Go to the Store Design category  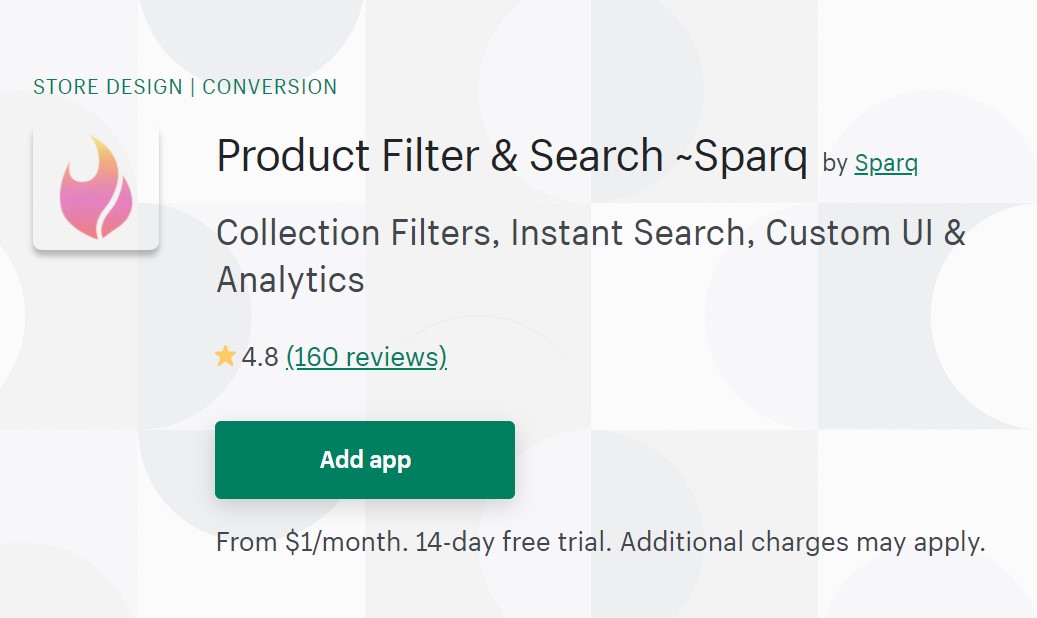(108, 87)
